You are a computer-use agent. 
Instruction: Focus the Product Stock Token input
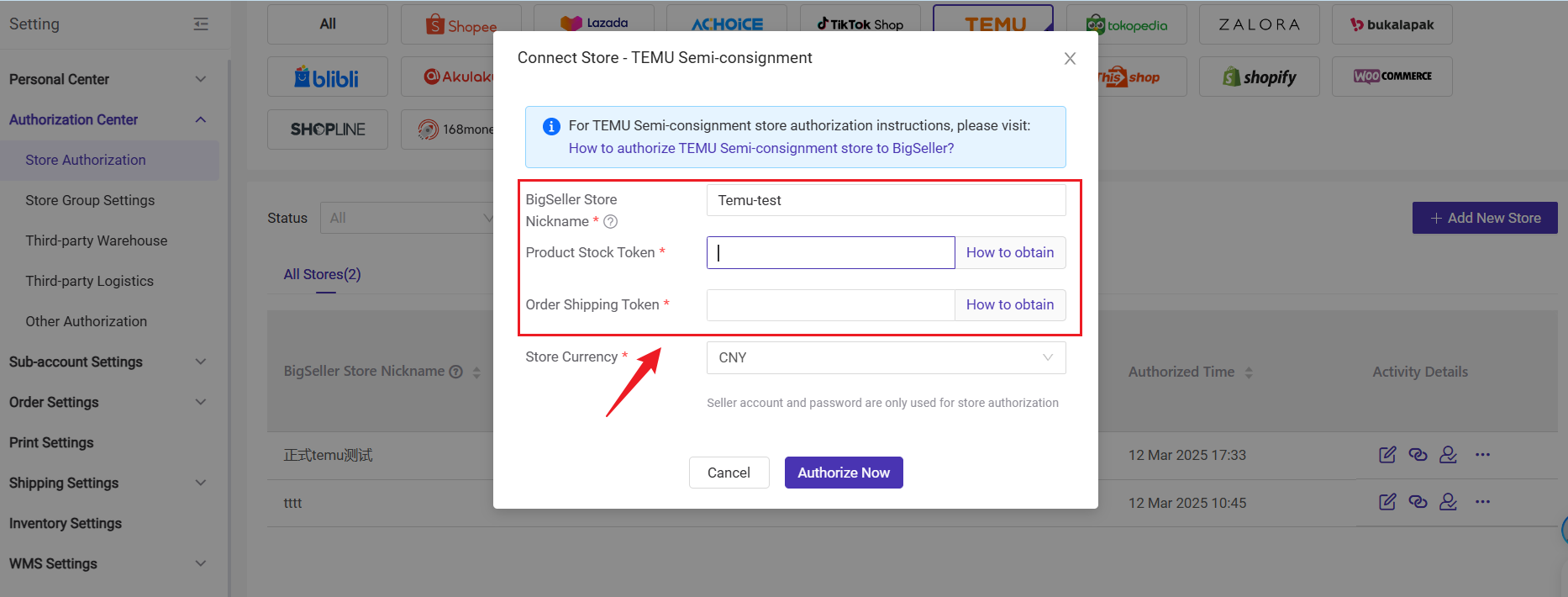tap(831, 252)
